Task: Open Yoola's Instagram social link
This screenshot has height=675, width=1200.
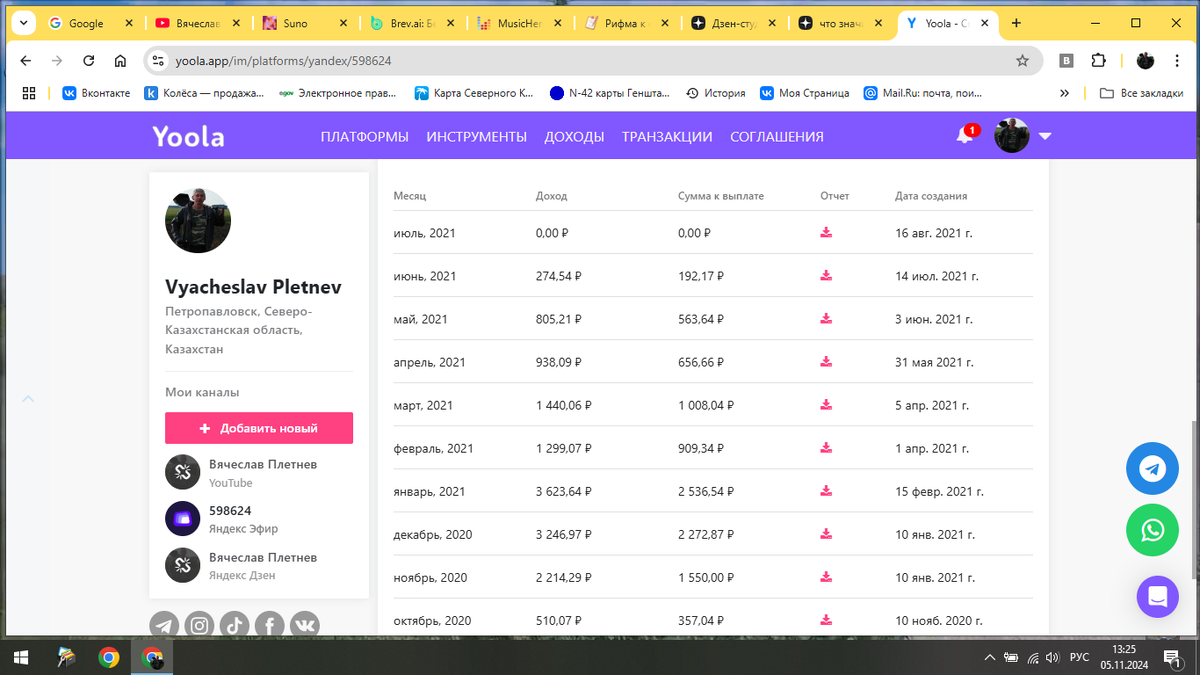Action: (x=200, y=626)
